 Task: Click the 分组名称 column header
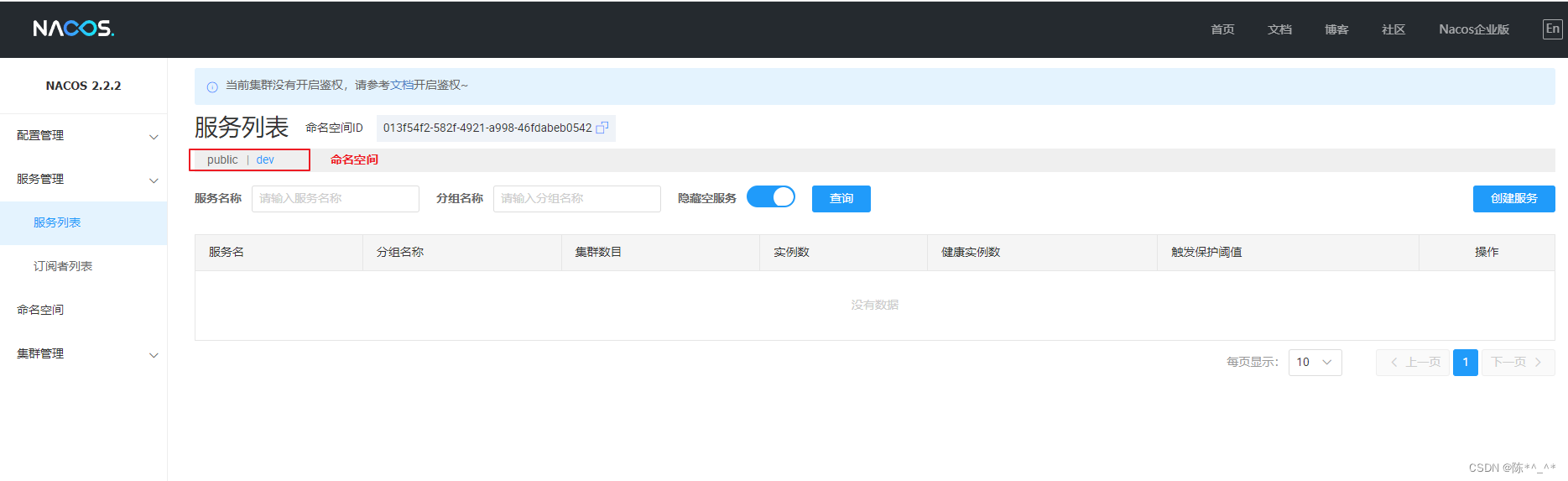[x=461, y=253]
